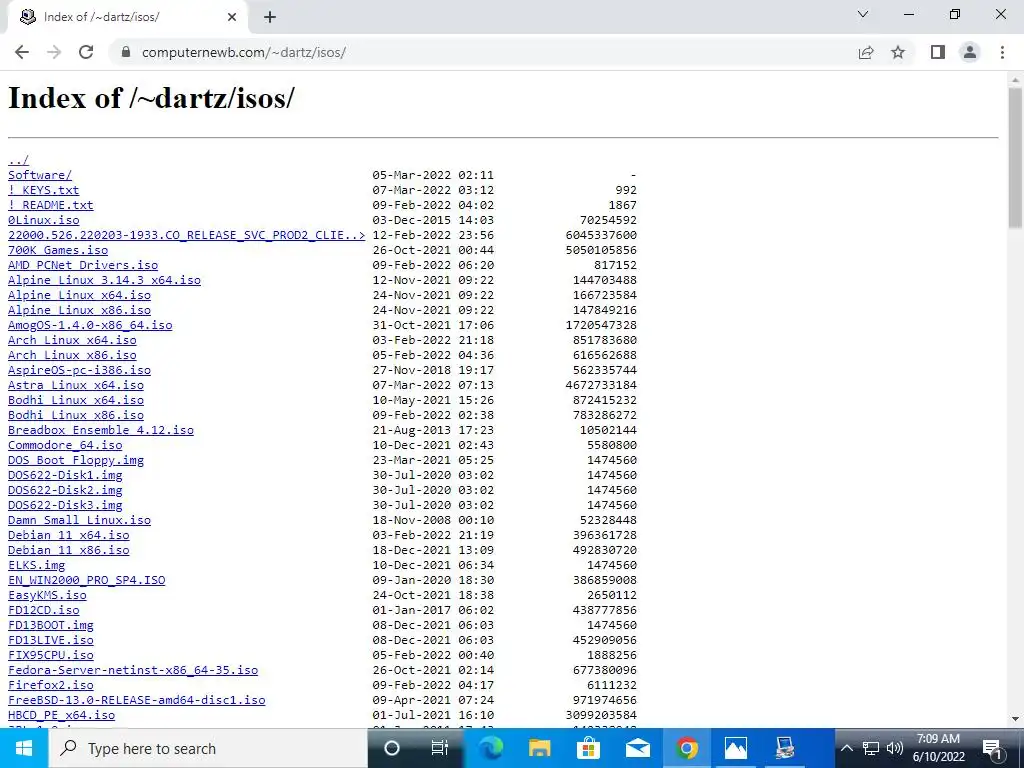Open Cortana from the taskbar
Image resolution: width=1024 pixels, height=768 pixels.
coord(392,748)
